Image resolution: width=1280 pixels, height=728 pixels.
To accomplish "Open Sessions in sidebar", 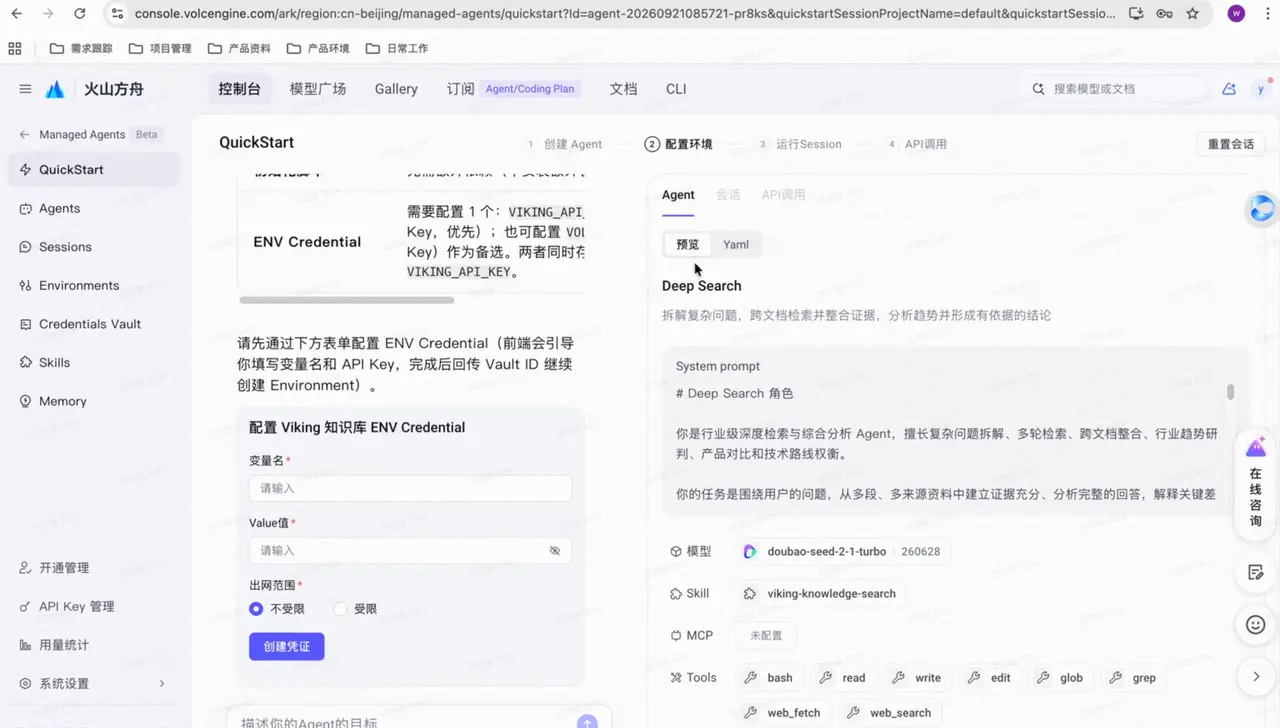I will pos(95,247).
